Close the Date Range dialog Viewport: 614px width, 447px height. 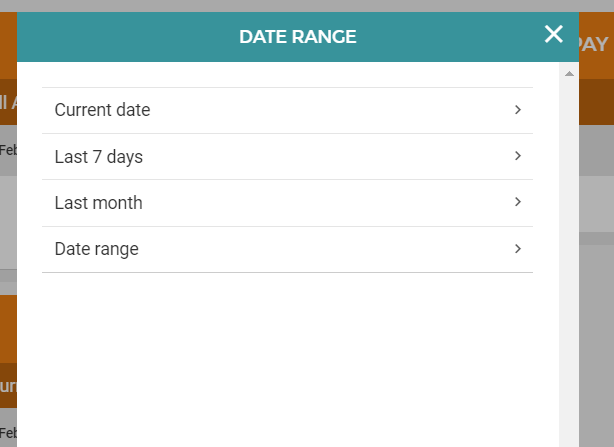554,35
